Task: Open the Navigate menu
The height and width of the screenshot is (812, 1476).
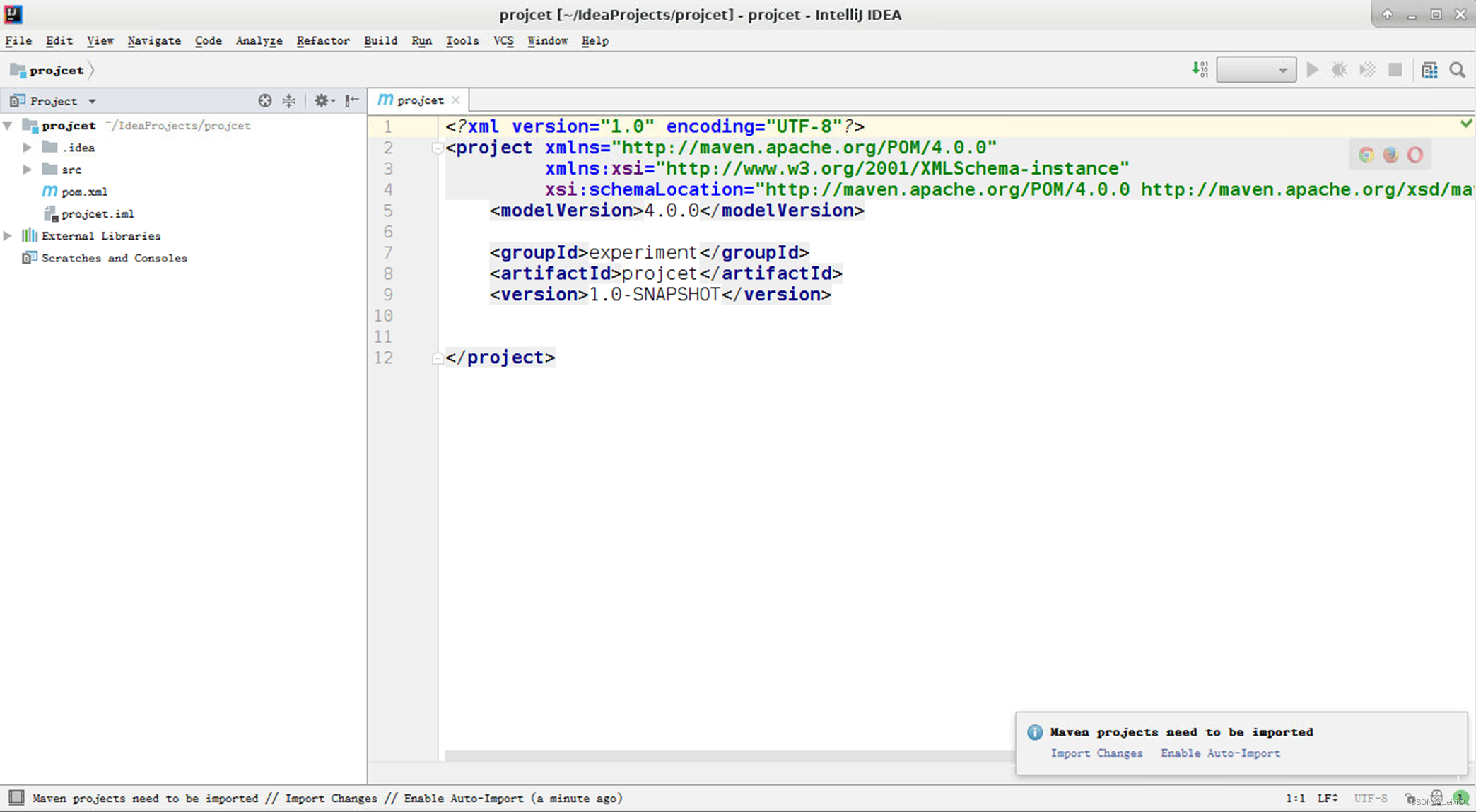Action: click(x=154, y=41)
